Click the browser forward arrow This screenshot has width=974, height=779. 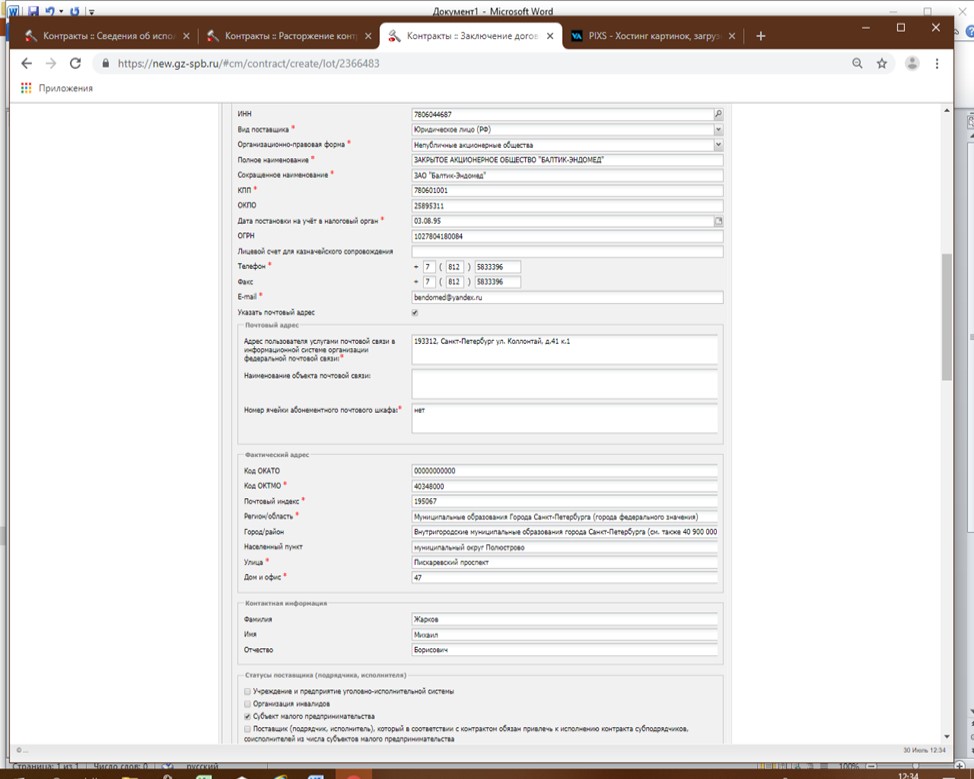[x=51, y=63]
